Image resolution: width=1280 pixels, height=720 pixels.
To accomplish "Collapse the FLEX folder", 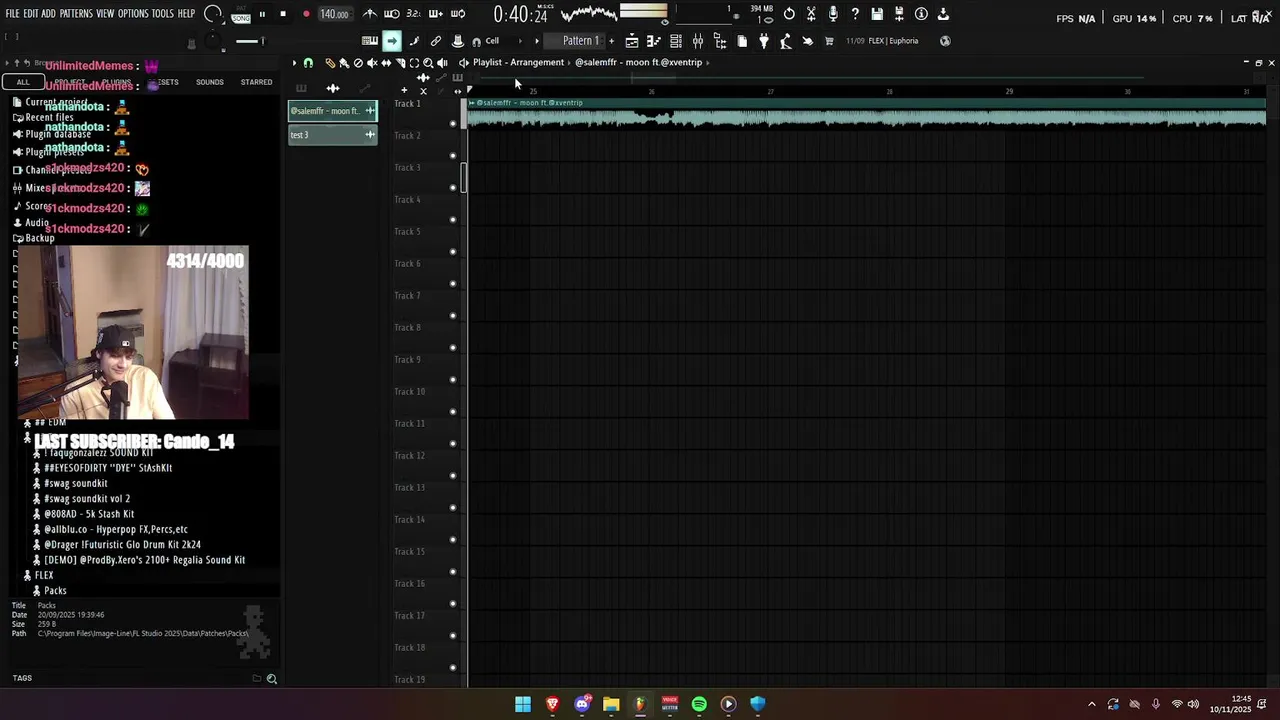I will point(44,575).
